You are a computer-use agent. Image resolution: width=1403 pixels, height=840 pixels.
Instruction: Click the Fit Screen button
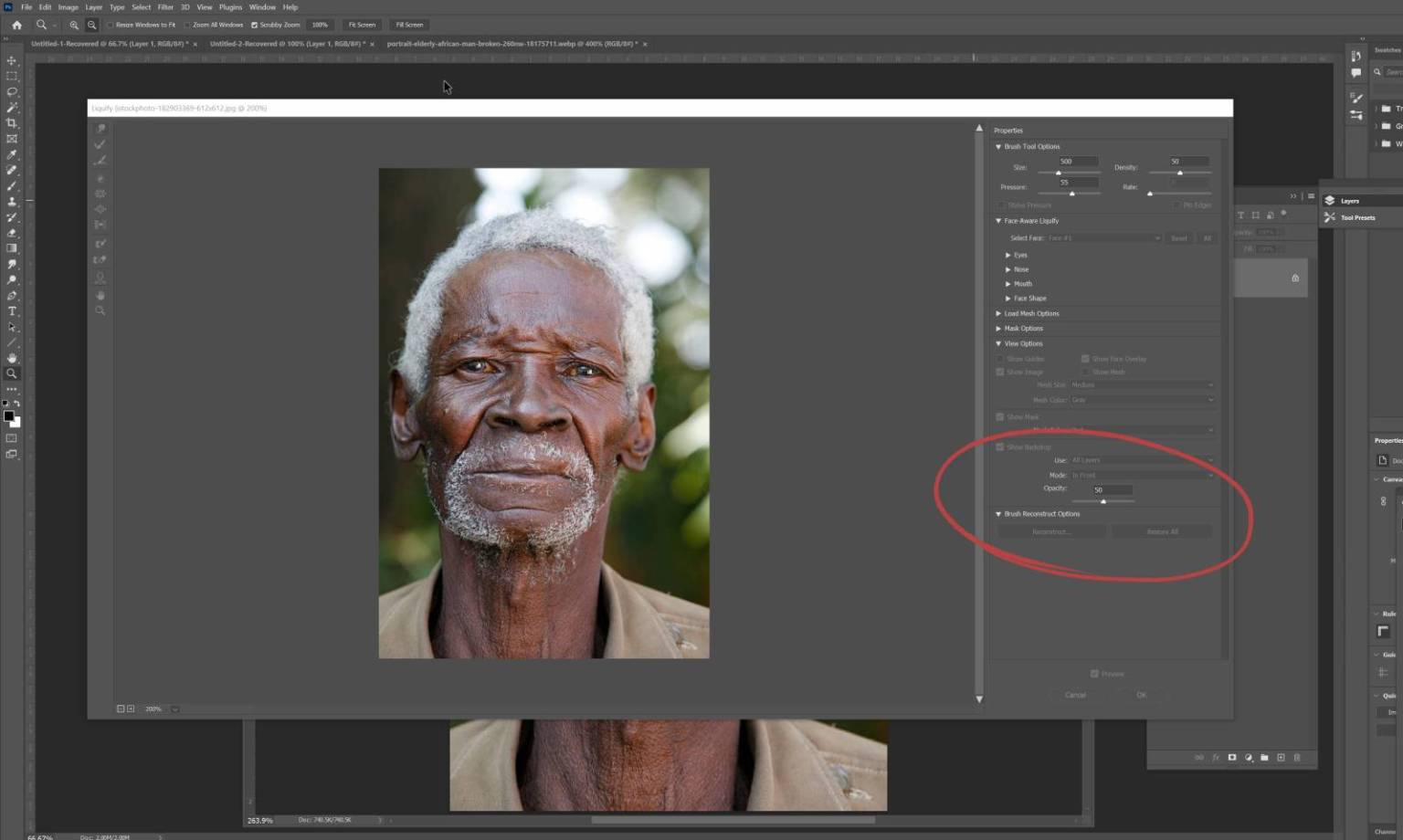tap(362, 25)
